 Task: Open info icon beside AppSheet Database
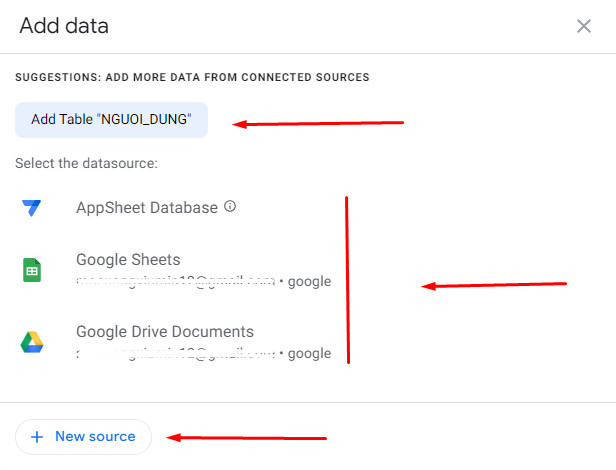[230, 207]
